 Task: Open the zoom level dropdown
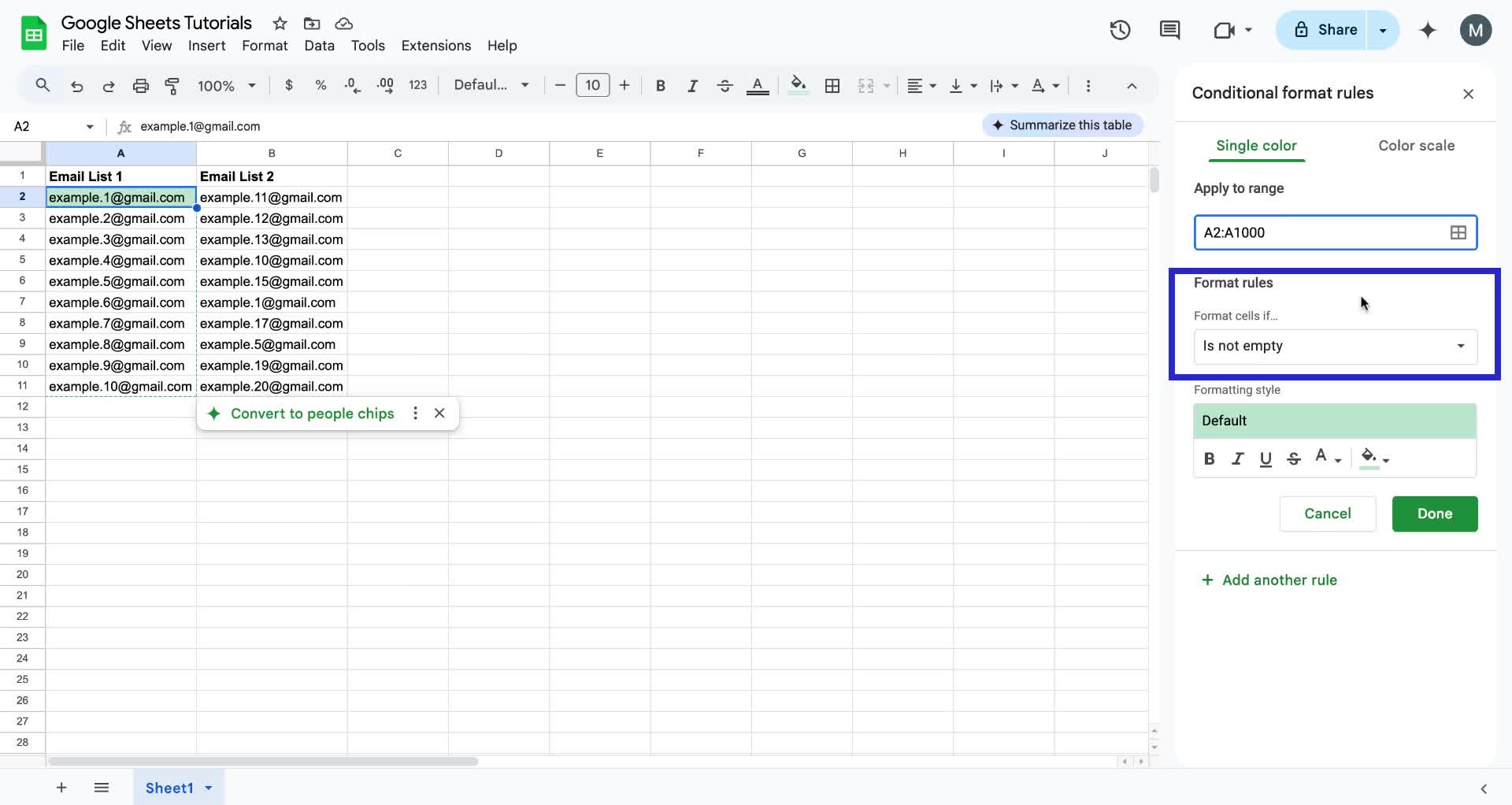click(226, 85)
